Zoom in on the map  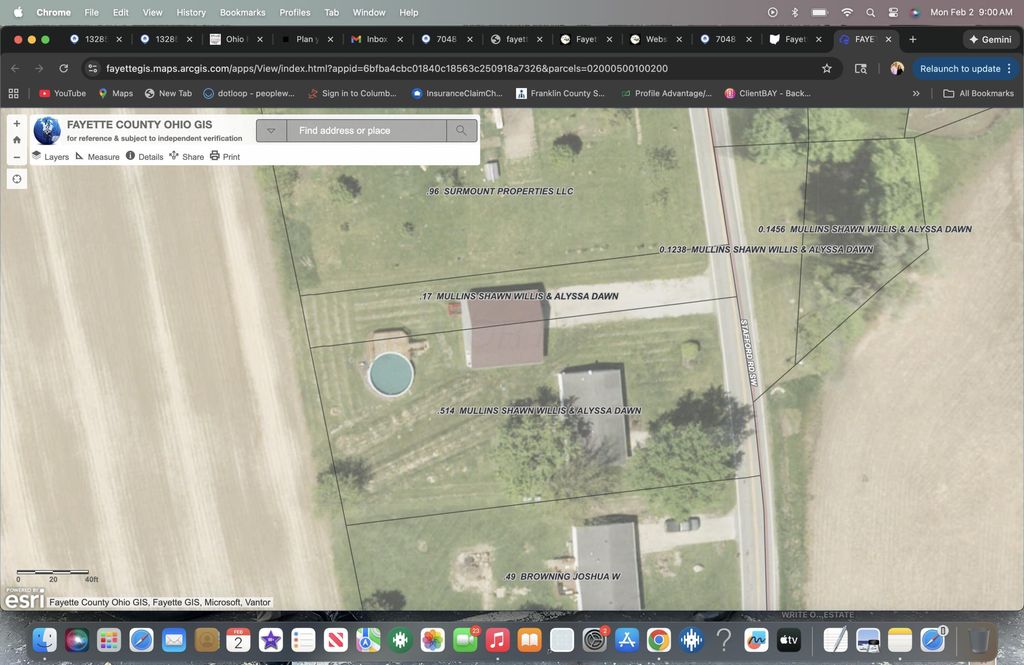[x=17, y=123]
